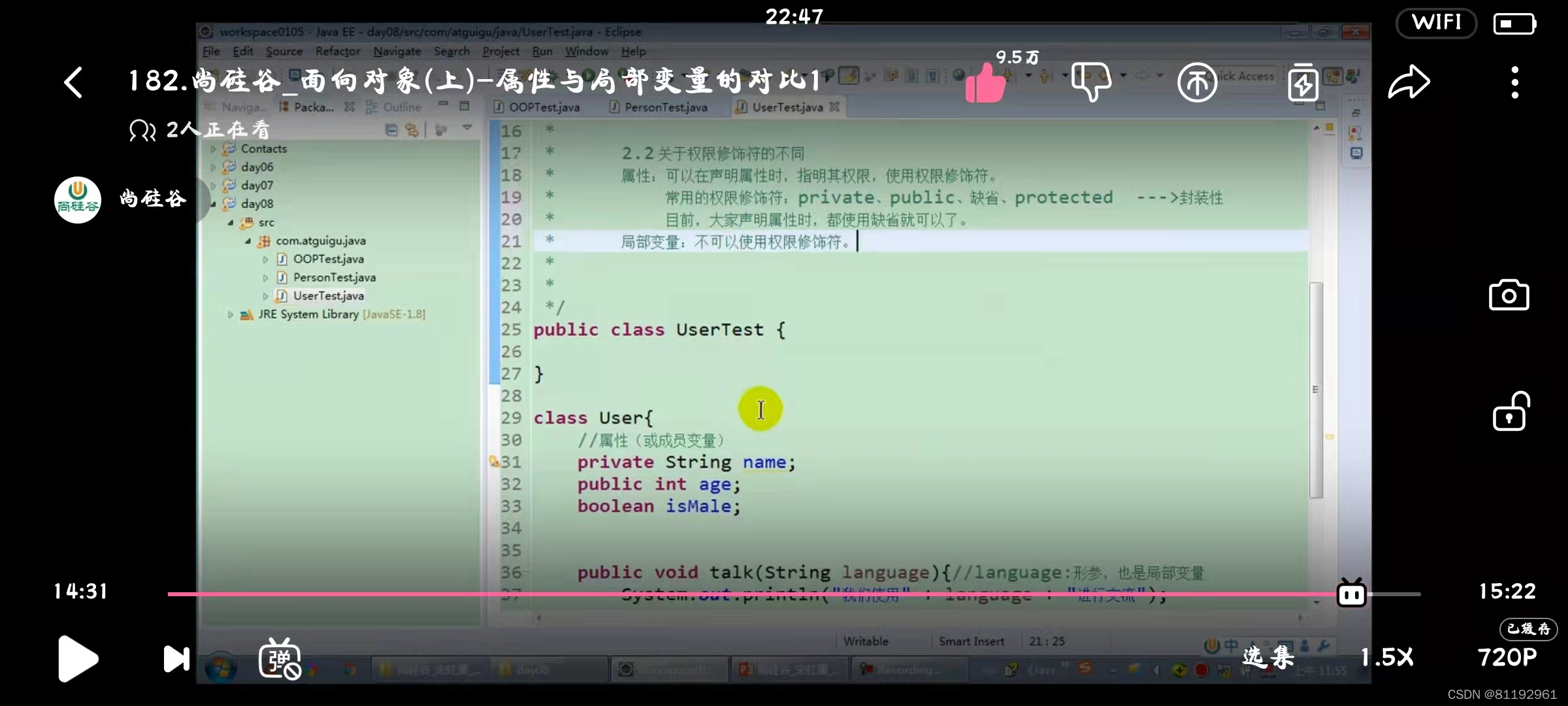1568x706 pixels.
Task: Tap the lightning charge icon near share
Action: 1303,82
